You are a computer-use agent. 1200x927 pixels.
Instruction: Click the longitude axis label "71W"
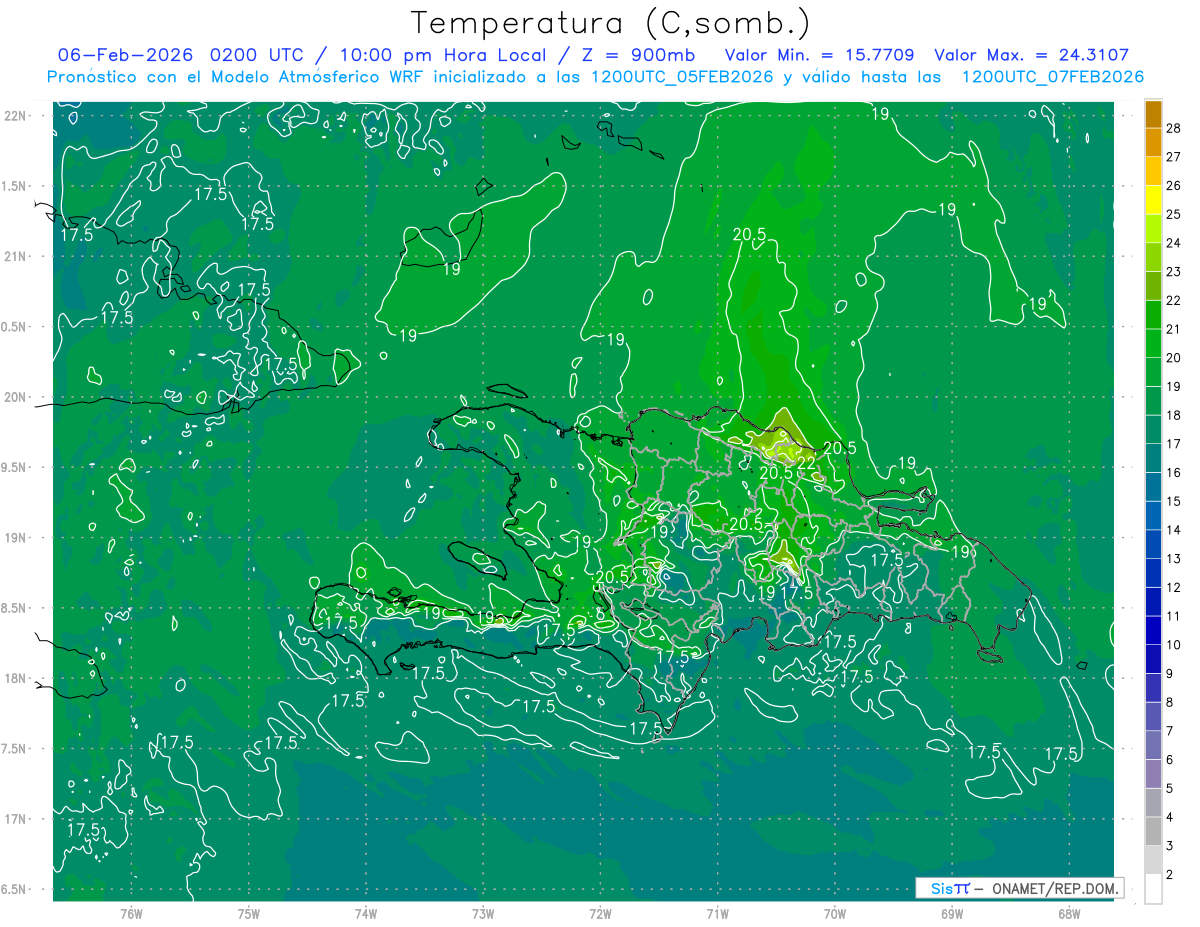point(717,914)
